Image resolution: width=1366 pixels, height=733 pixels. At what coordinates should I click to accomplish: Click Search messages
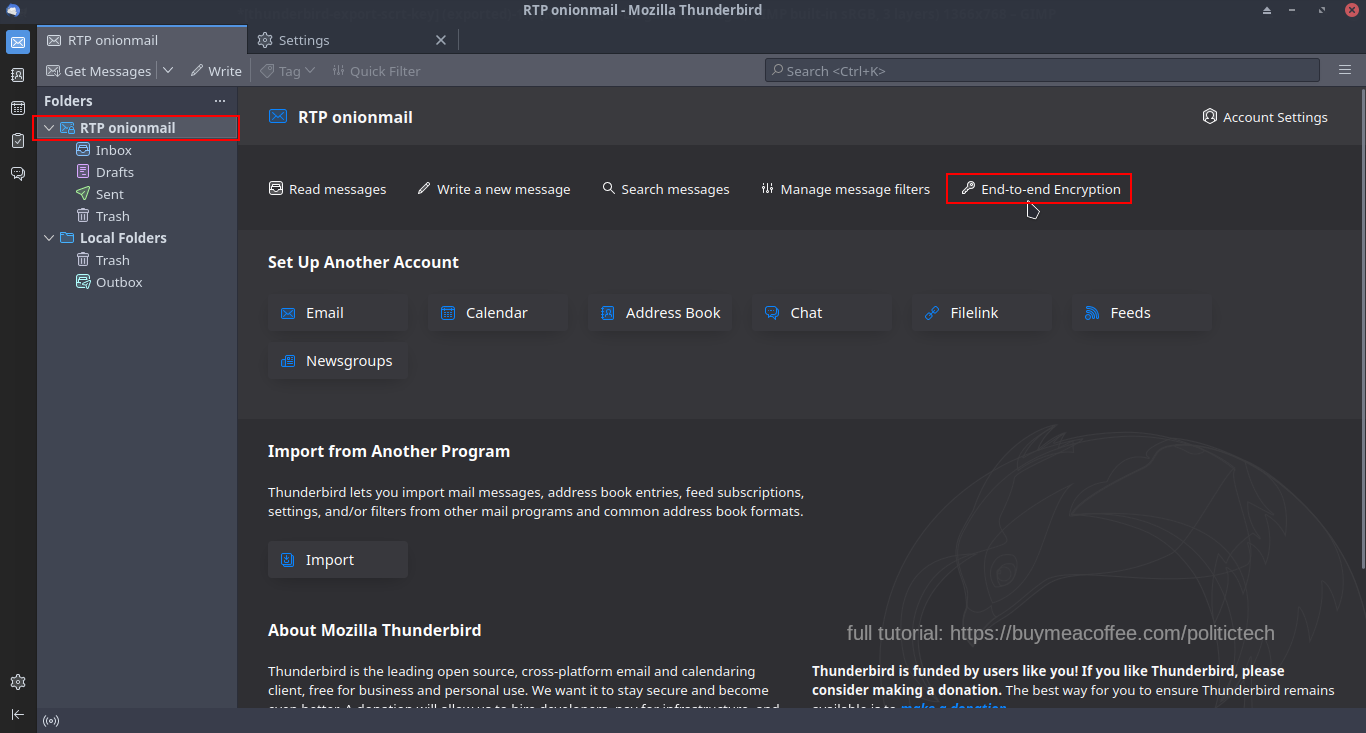click(666, 189)
